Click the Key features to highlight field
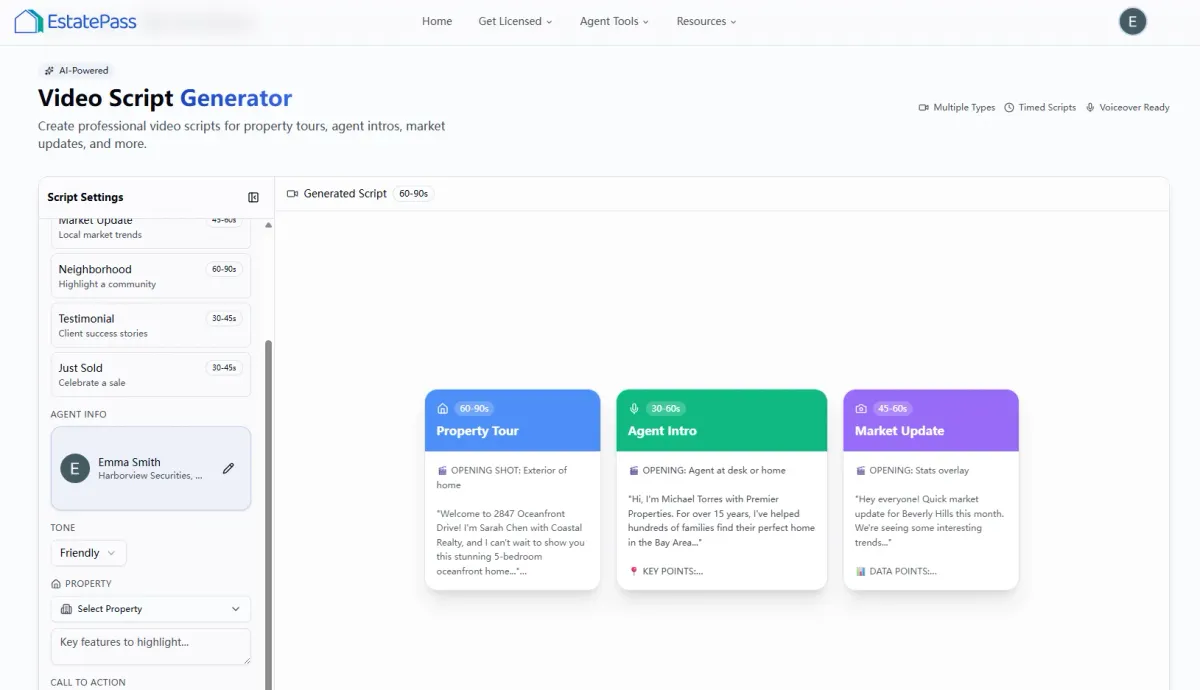The width and height of the screenshot is (1200, 690). [150, 646]
